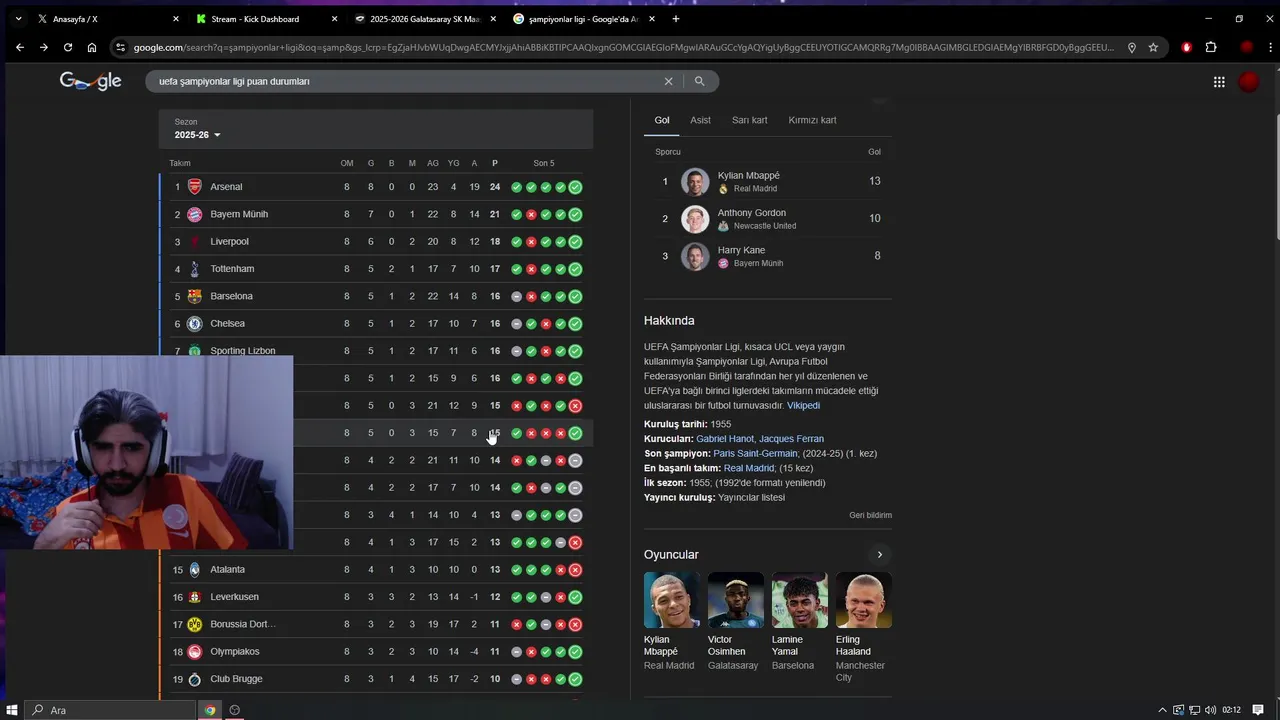
Task: Click the Club Brugge crest
Action: coord(195,679)
